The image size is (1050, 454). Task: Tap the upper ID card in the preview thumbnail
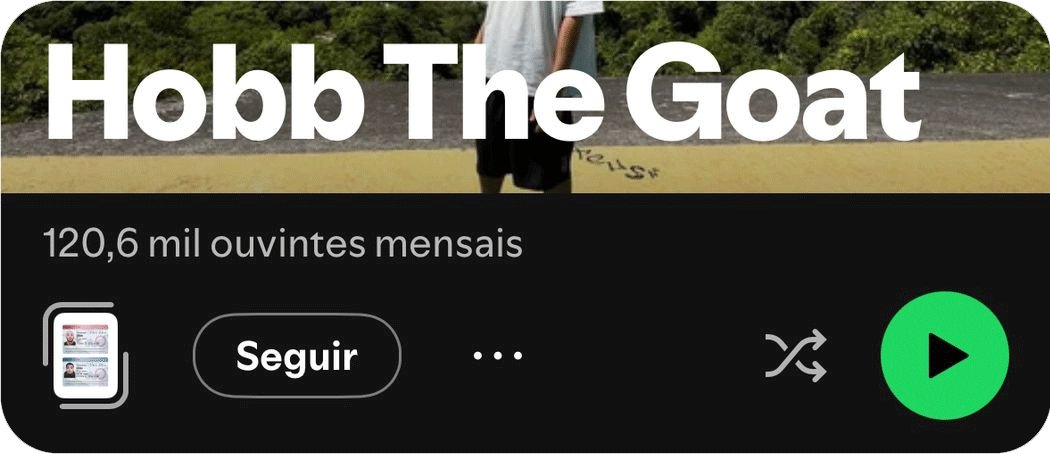point(85,336)
